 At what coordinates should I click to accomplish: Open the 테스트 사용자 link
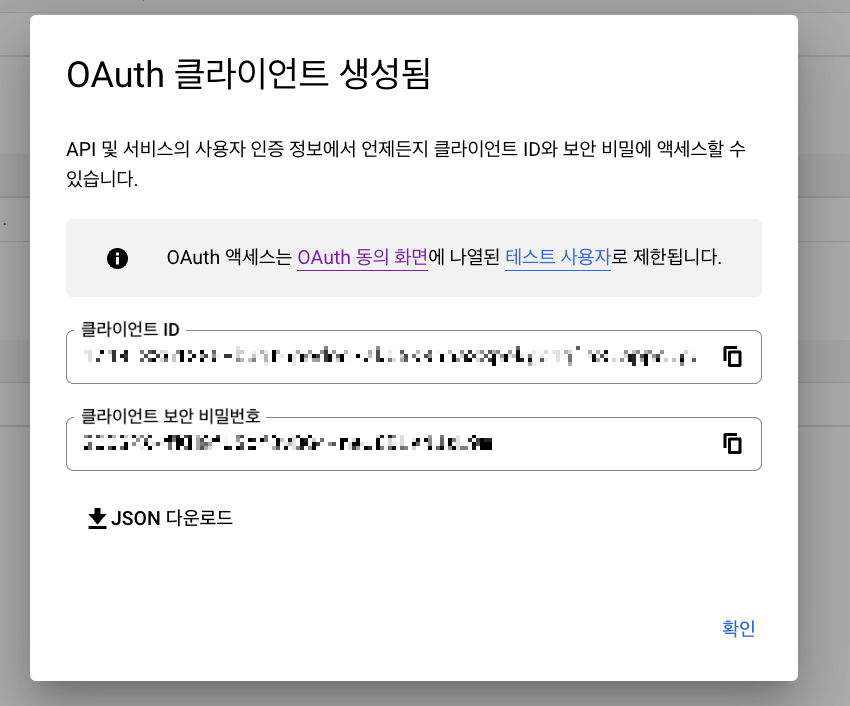pos(558,257)
